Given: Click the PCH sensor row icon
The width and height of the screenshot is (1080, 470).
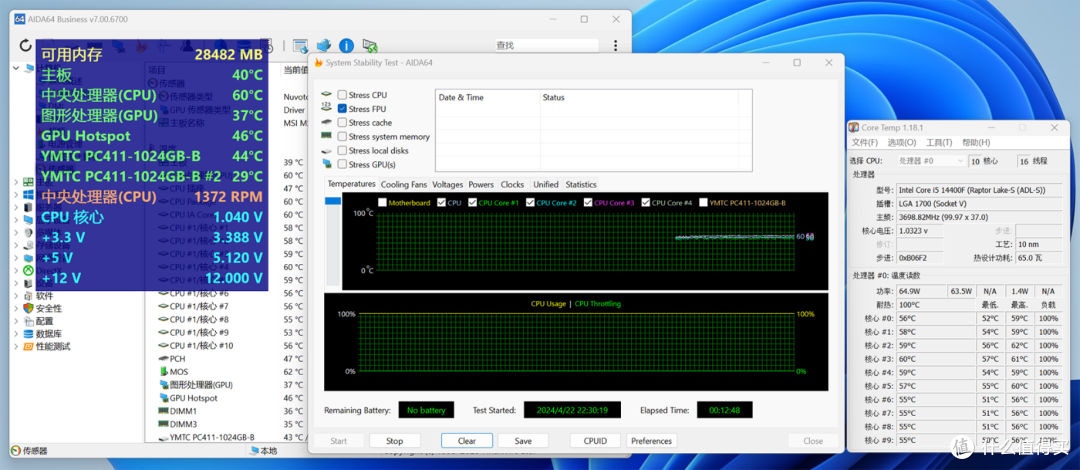Looking at the screenshot, I should click(163, 358).
